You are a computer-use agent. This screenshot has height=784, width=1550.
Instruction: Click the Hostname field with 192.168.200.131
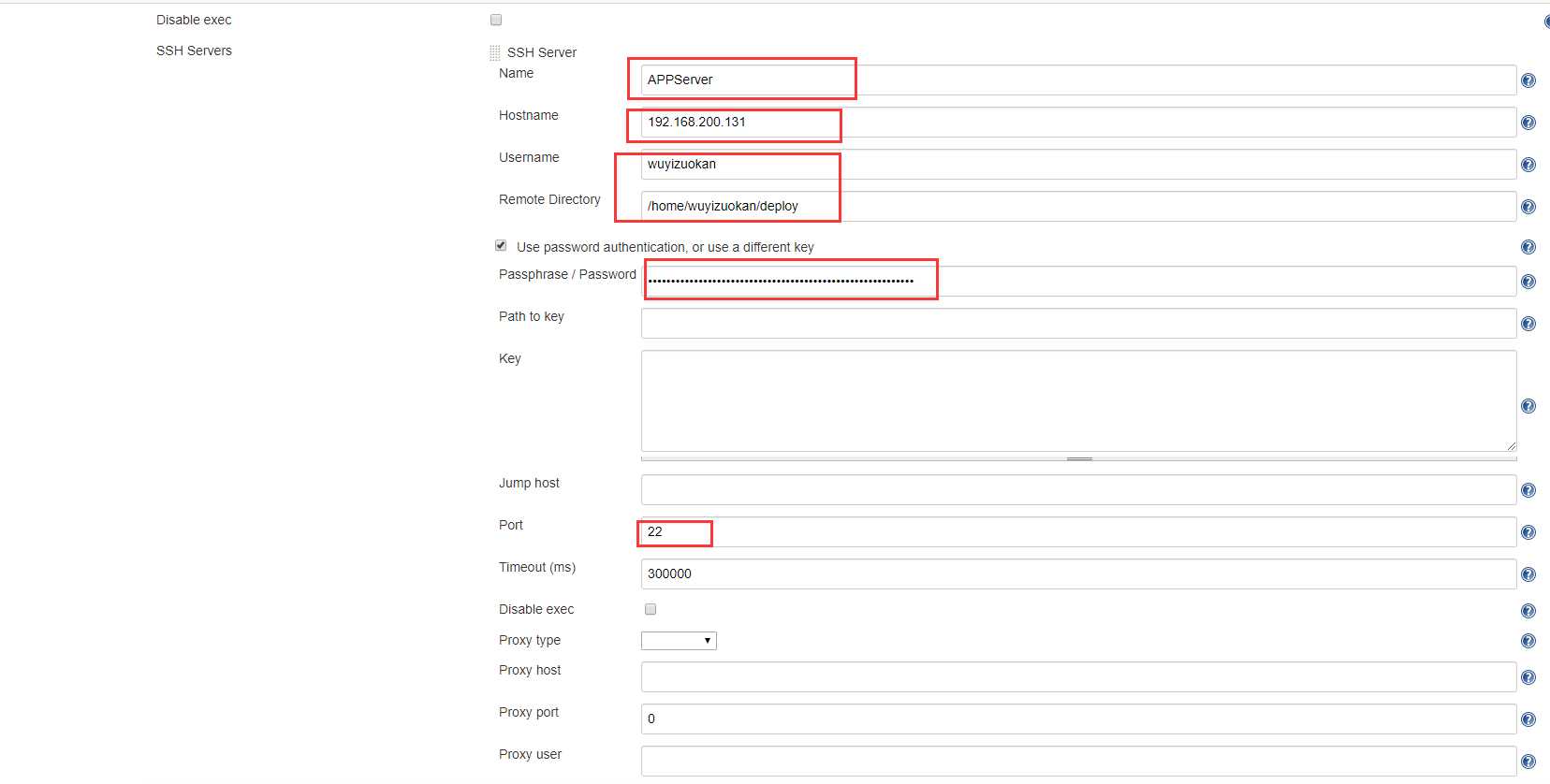tap(1078, 123)
